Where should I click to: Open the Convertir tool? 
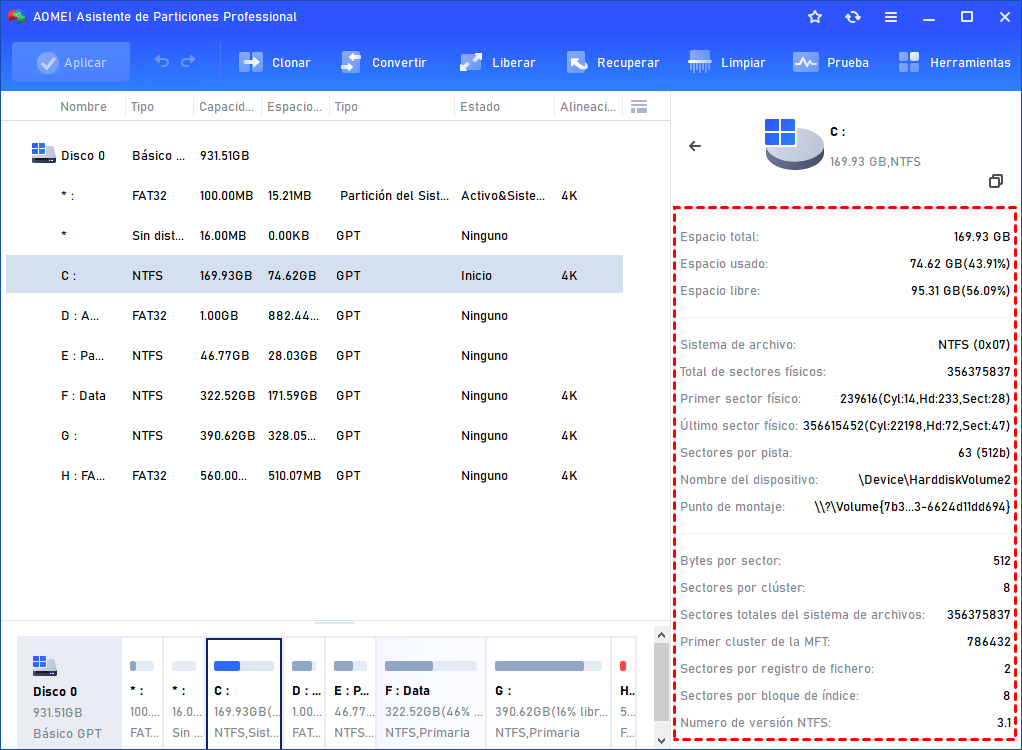point(384,62)
